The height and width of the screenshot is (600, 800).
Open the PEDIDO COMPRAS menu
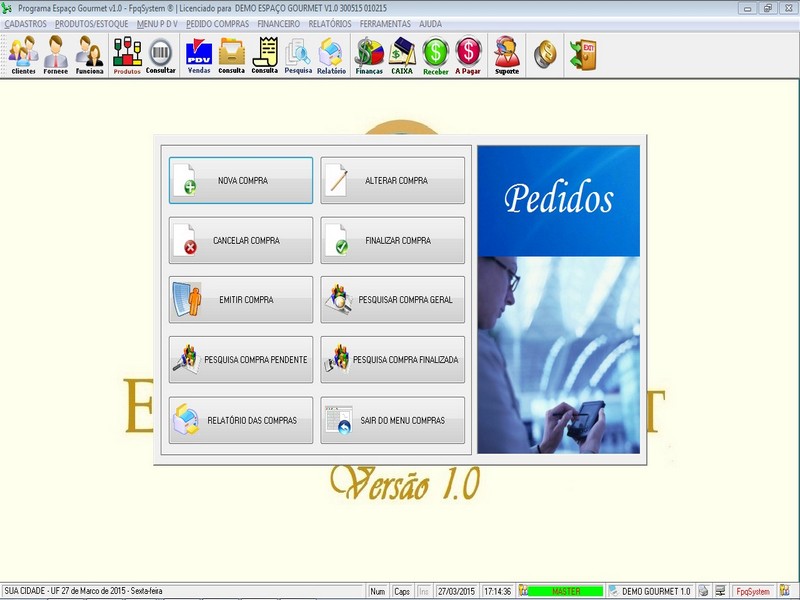pos(217,24)
